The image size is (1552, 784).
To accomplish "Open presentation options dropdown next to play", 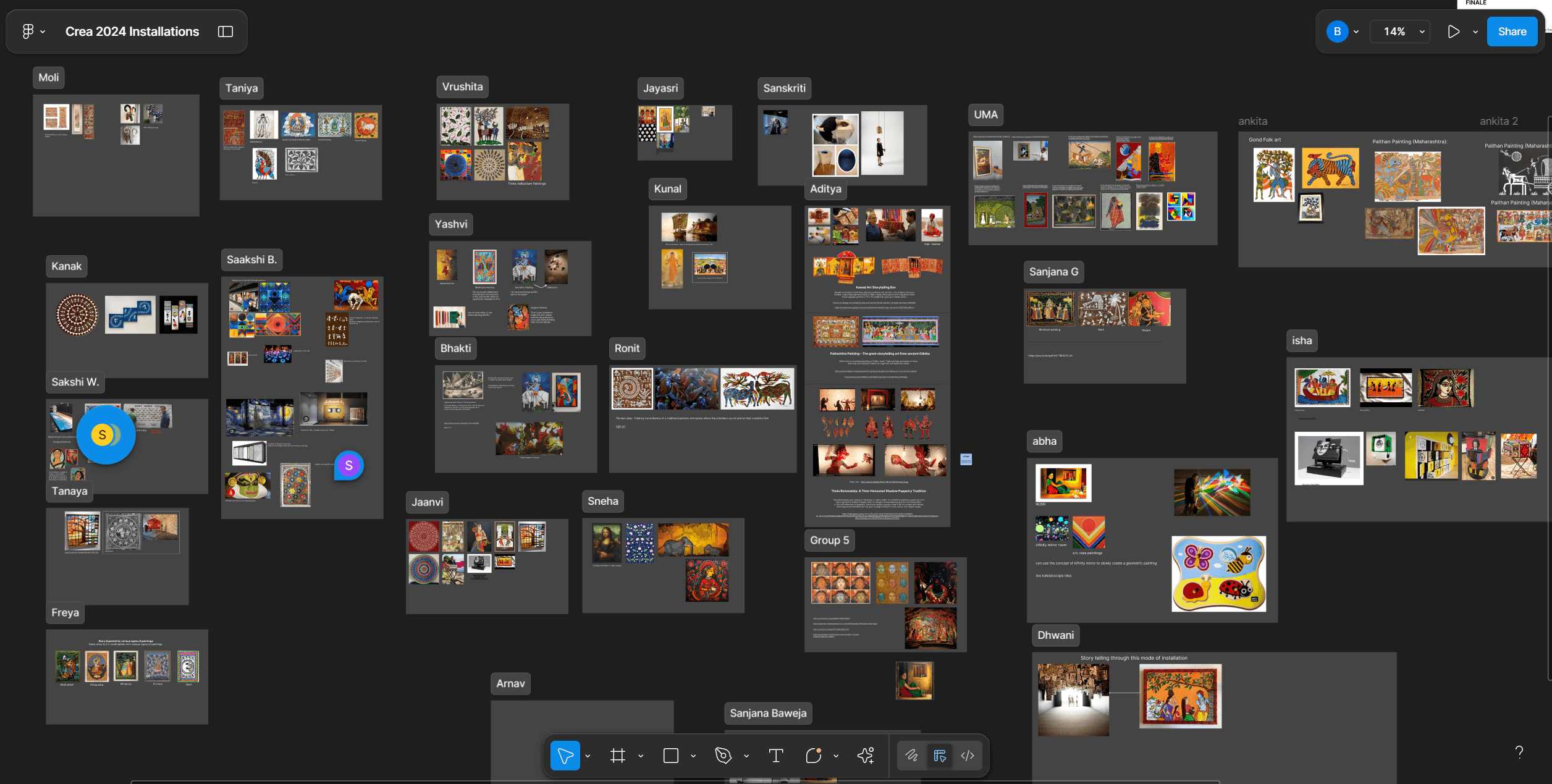I will pos(1475,32).
